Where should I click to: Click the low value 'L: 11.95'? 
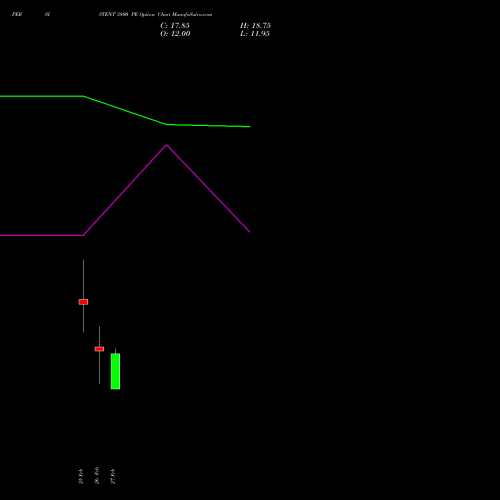click(255, 34)
